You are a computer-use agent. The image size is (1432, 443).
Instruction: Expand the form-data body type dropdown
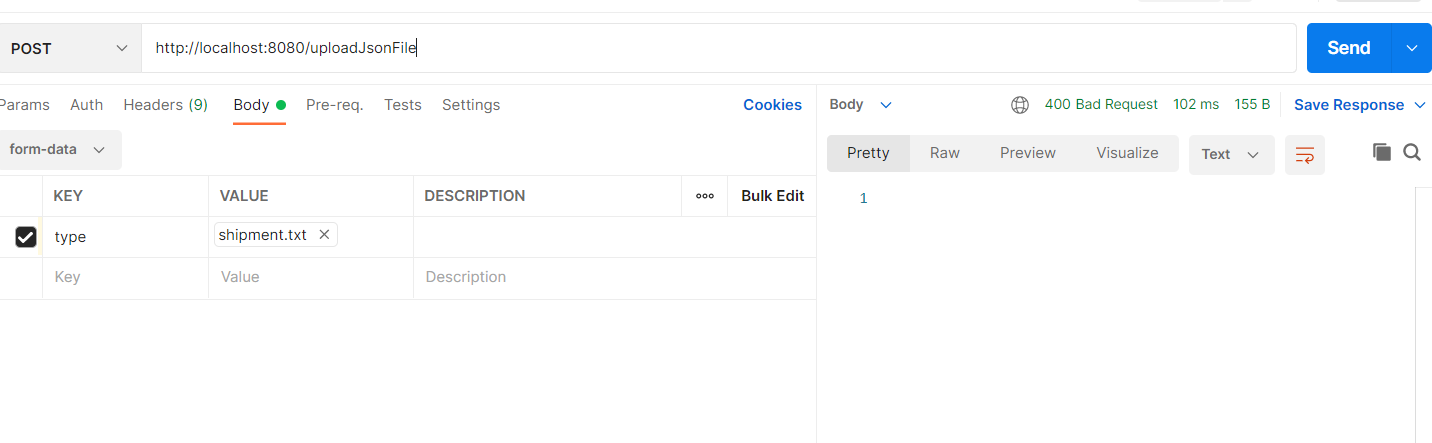(x=57, y=149)
